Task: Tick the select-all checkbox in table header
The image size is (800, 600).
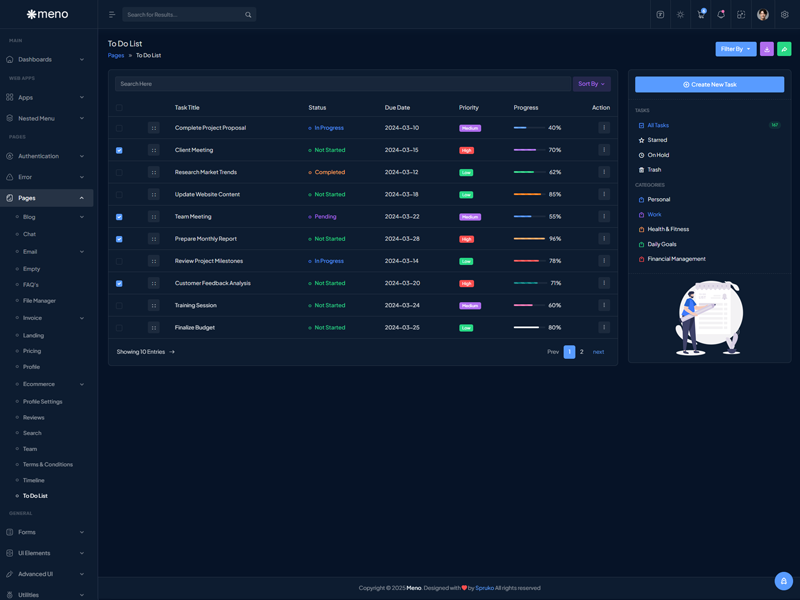Action: [x=119, y=108]
